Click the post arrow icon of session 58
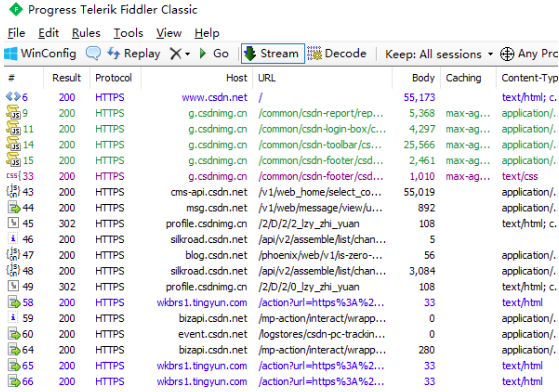Screen dimensions: 559x392 pos(14,302)
